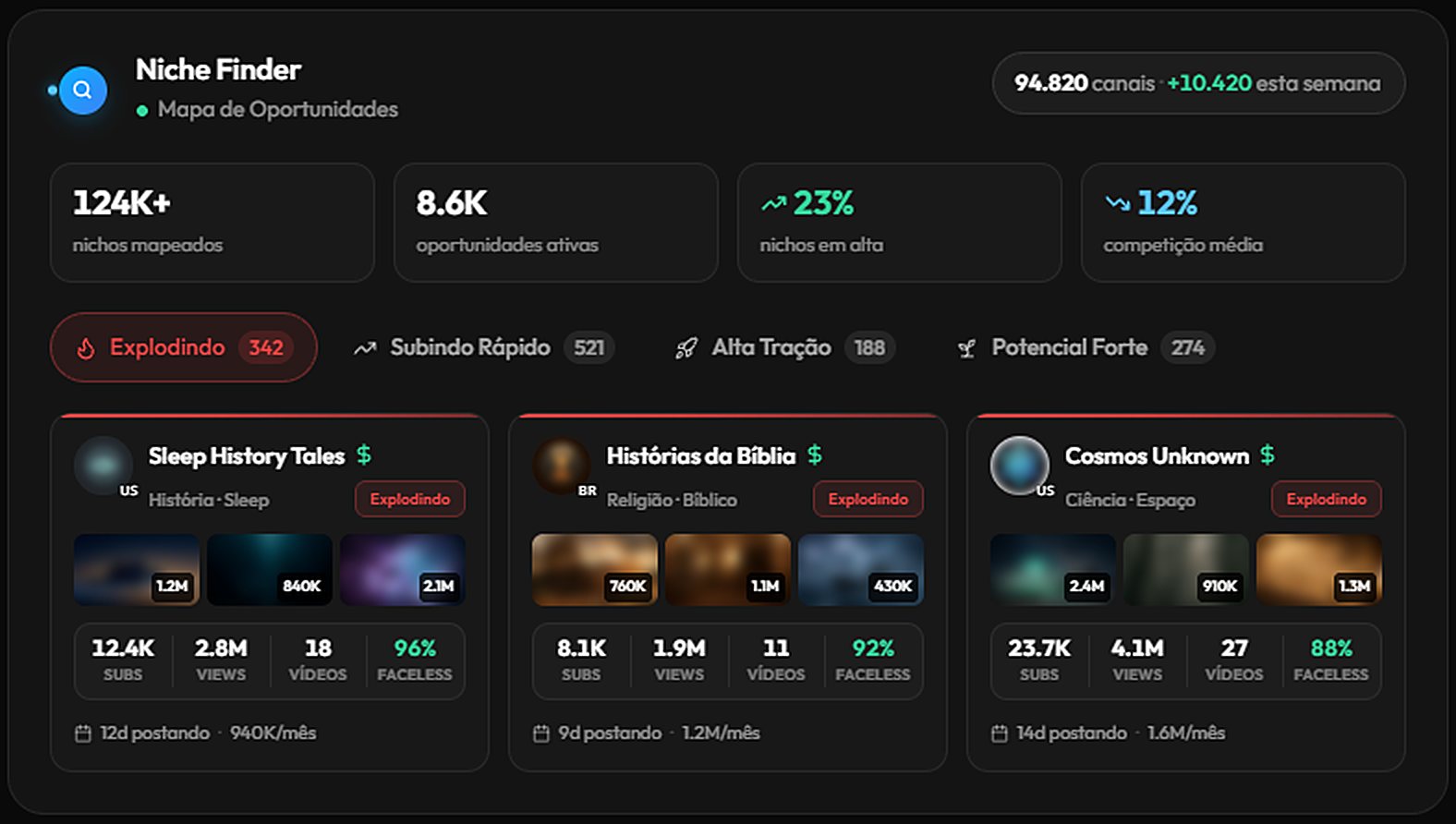Viewport: 1456px width, 824px height.
Task: Click the Sleep History Tales channel title
Action: [247, 456]
